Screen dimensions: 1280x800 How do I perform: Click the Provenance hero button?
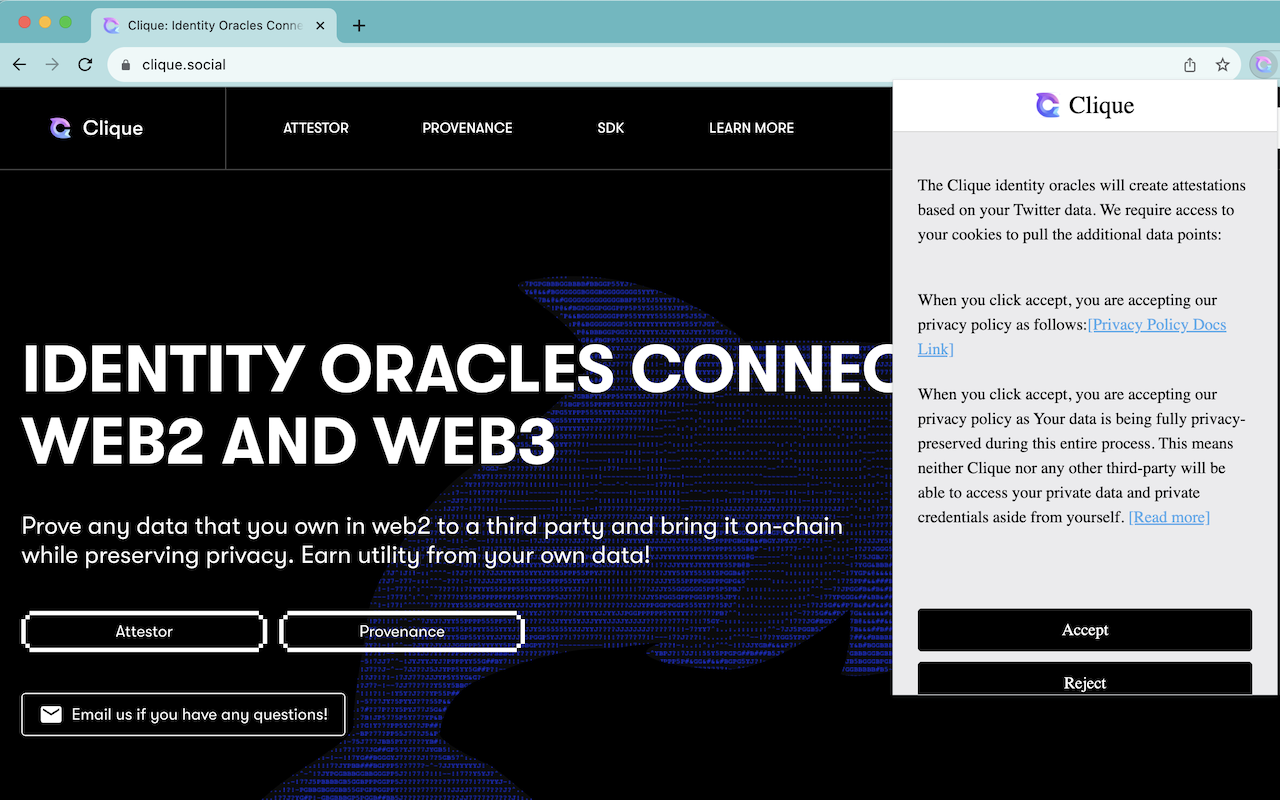[402, 631]
